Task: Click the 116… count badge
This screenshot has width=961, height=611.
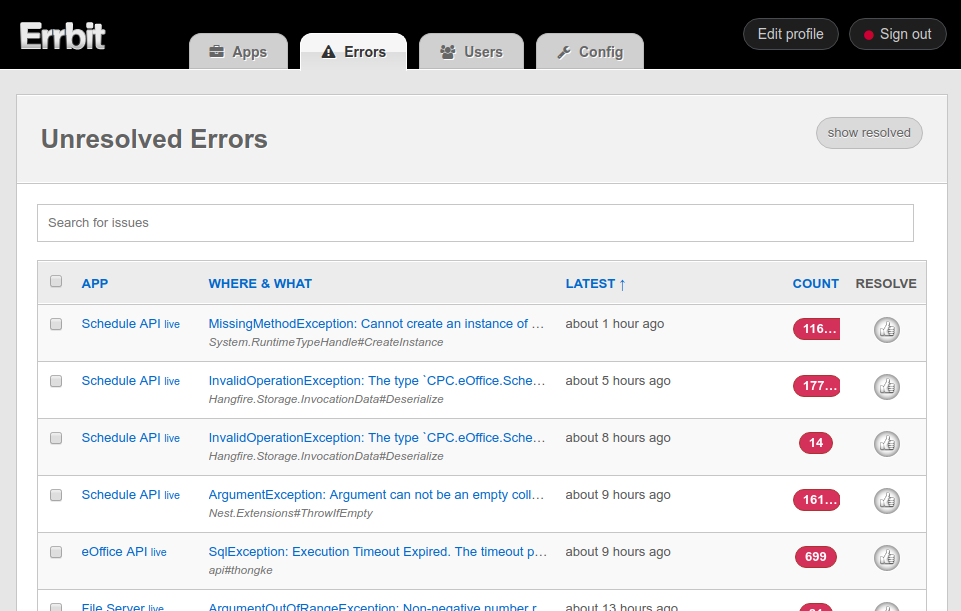Action: pos(816,328)
